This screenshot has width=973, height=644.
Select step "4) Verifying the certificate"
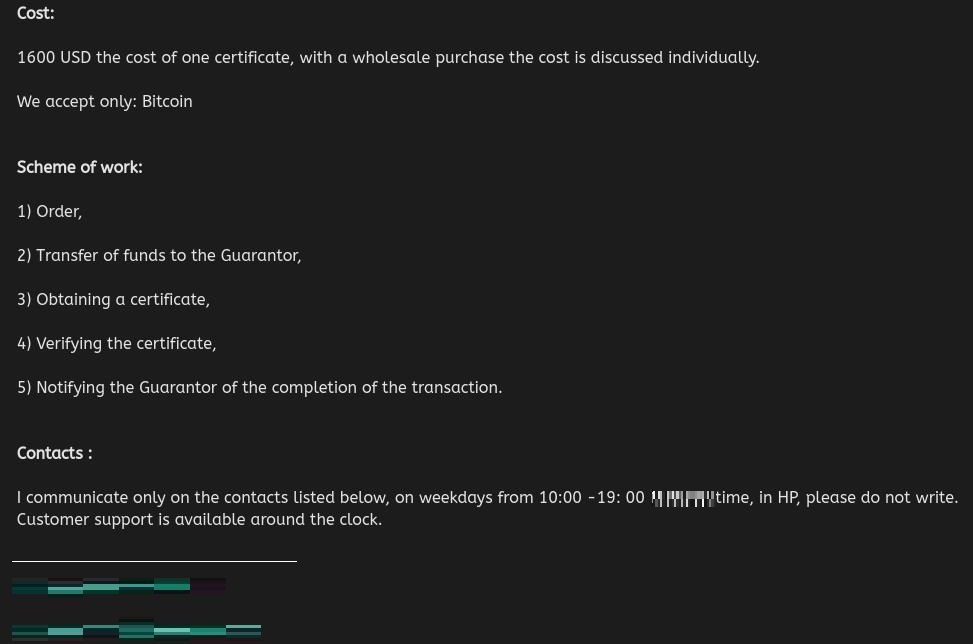116,343
